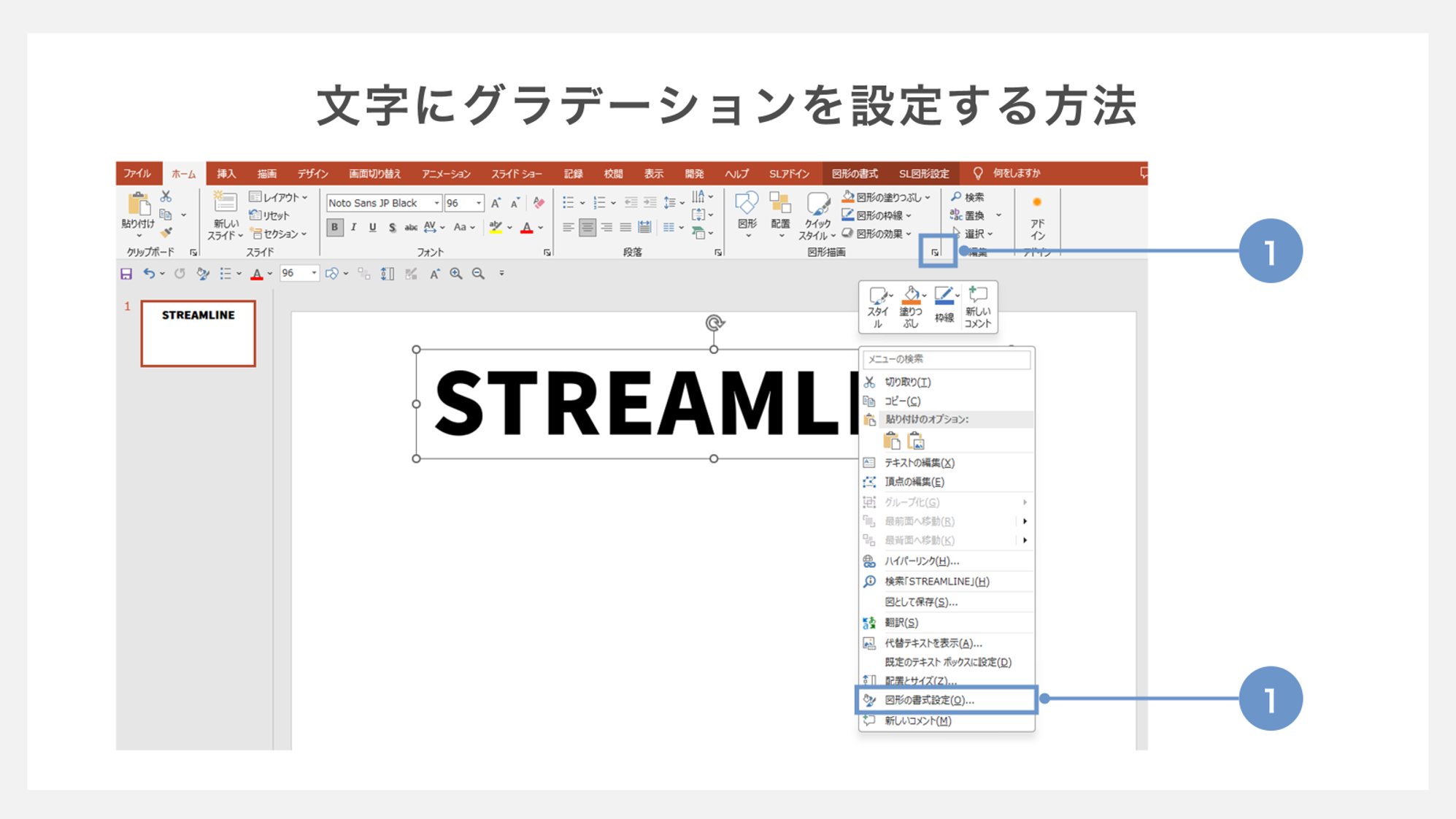Screen dimensions: 1456x819
Task: Click the Cut scissors icon in the ribbon
Action: coord(166,197)
